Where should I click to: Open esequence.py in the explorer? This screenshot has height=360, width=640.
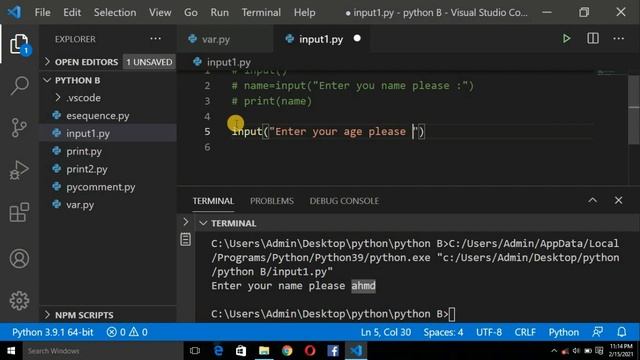108,116
